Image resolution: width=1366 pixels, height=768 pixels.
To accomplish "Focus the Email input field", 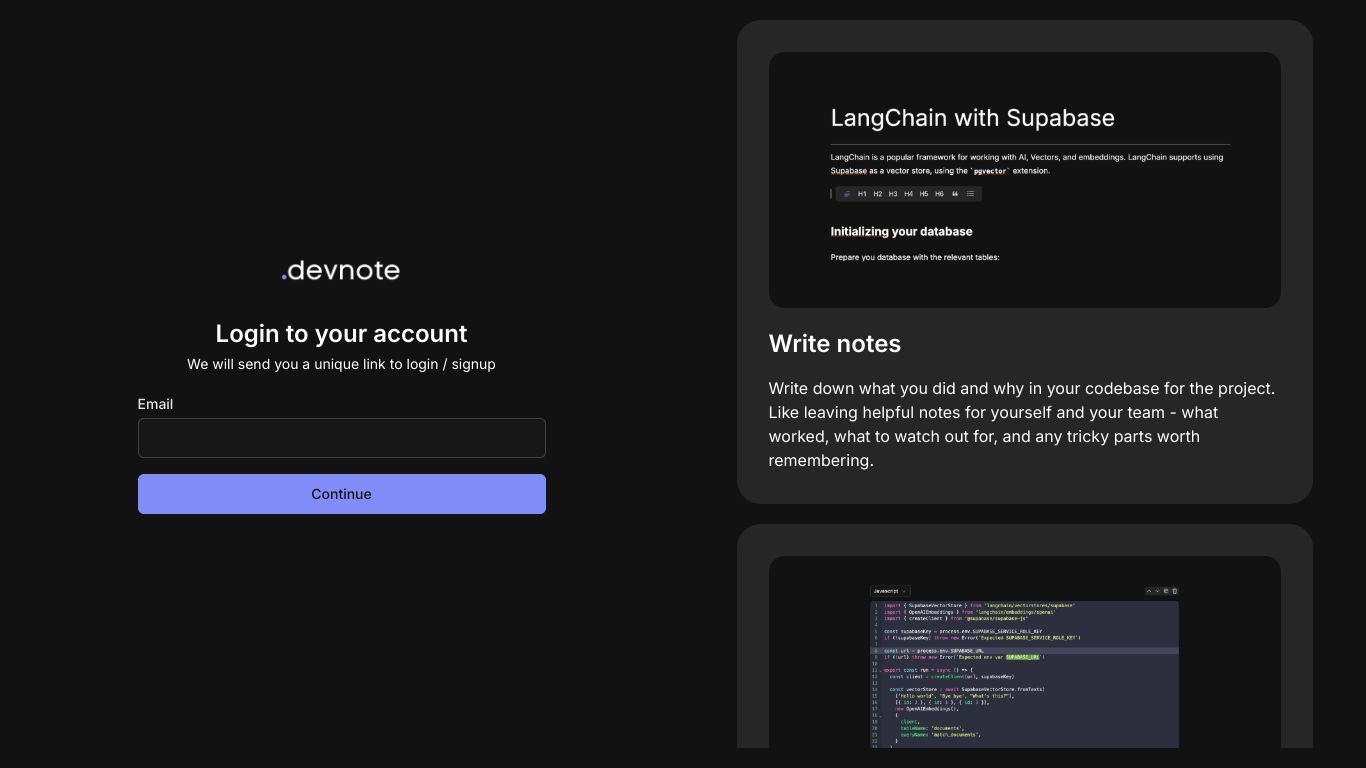I will click(341, 438).
